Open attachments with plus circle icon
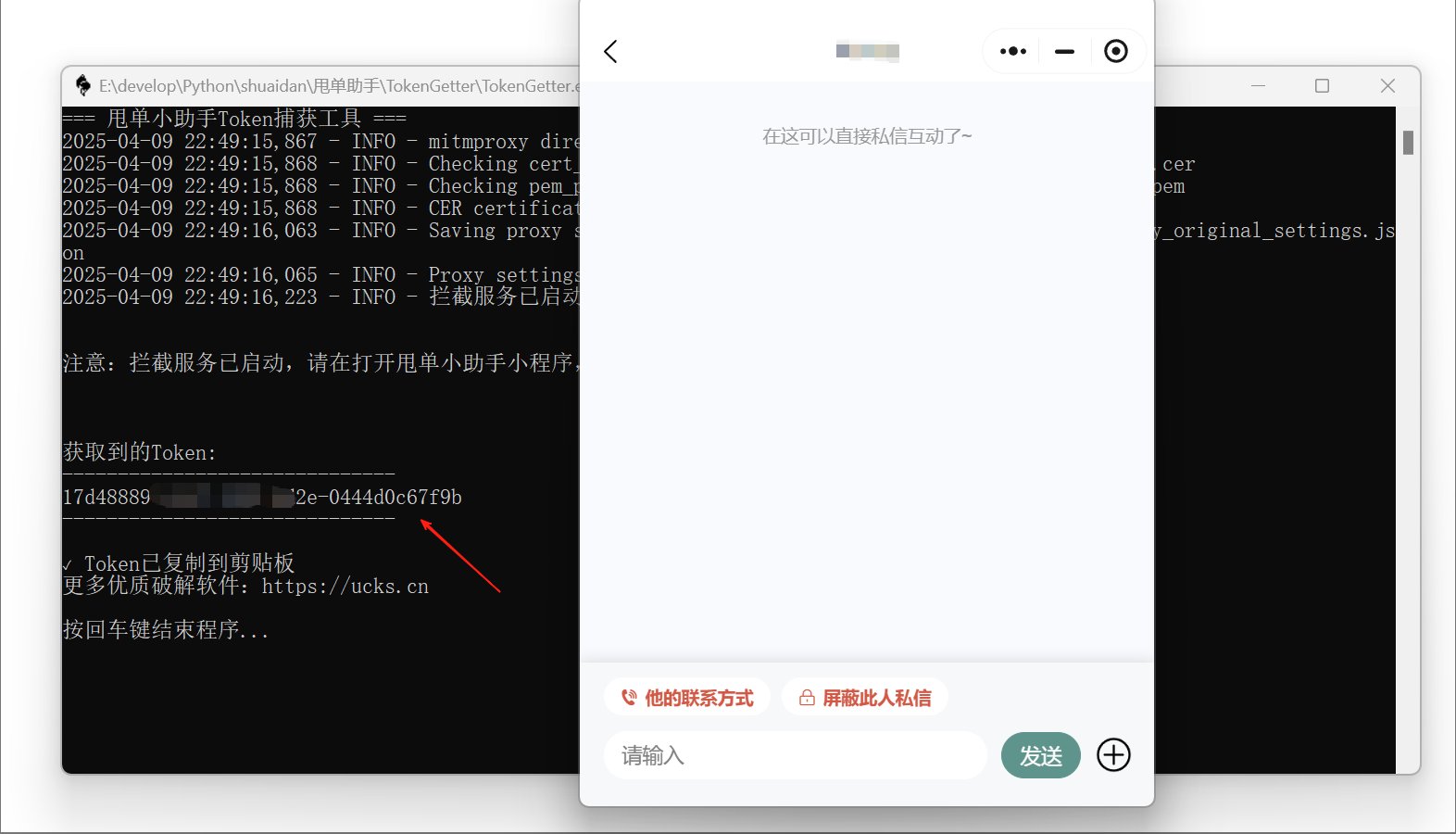Viewport: 1456px width, 834px height. point(1113,755)
